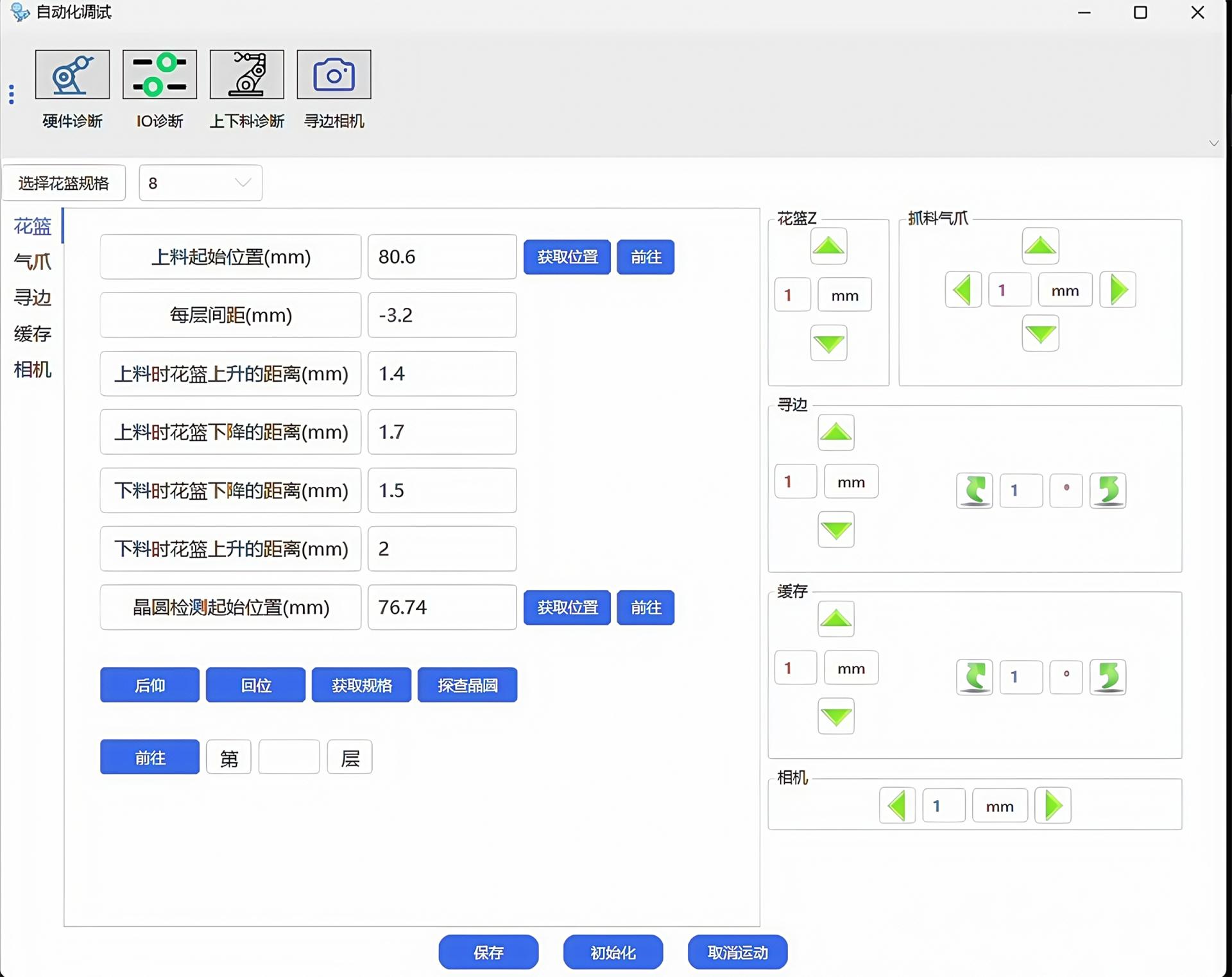Open 硬件诊断 robot arm icon
This screenshot has width=1232, height=977.
(x=72, y=74)
